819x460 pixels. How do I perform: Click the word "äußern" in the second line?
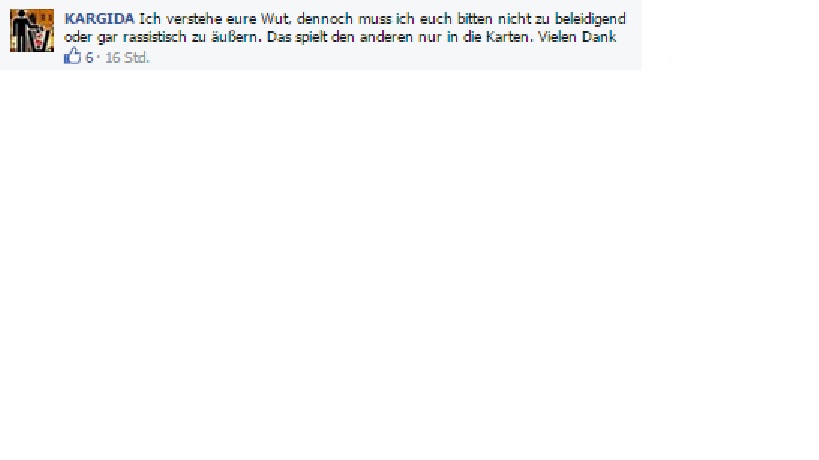(233, 37)
